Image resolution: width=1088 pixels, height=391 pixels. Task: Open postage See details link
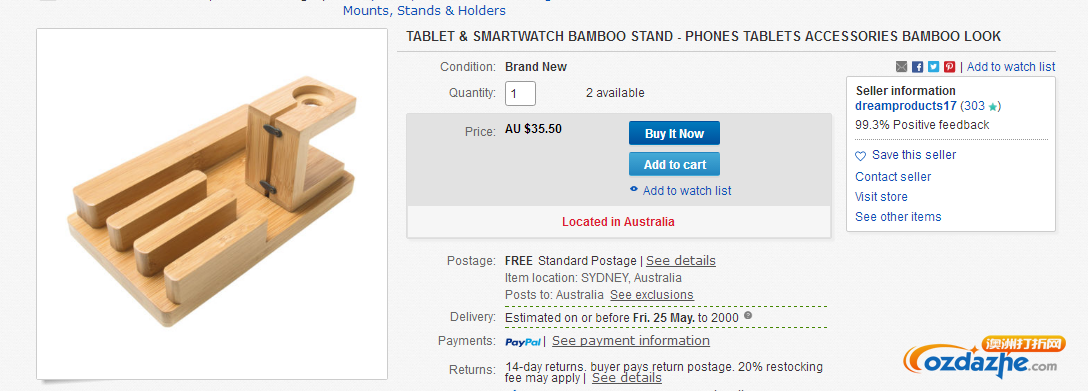point(681,261)
